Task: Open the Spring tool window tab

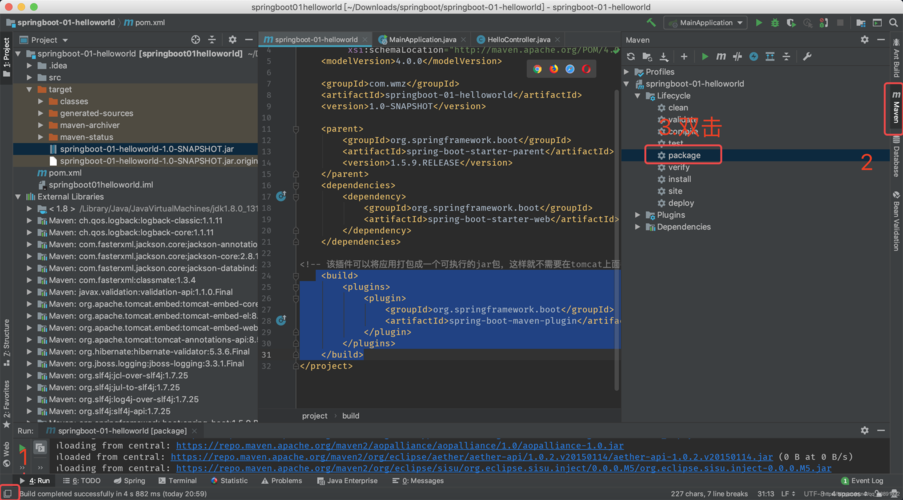Action: (129, 480)
